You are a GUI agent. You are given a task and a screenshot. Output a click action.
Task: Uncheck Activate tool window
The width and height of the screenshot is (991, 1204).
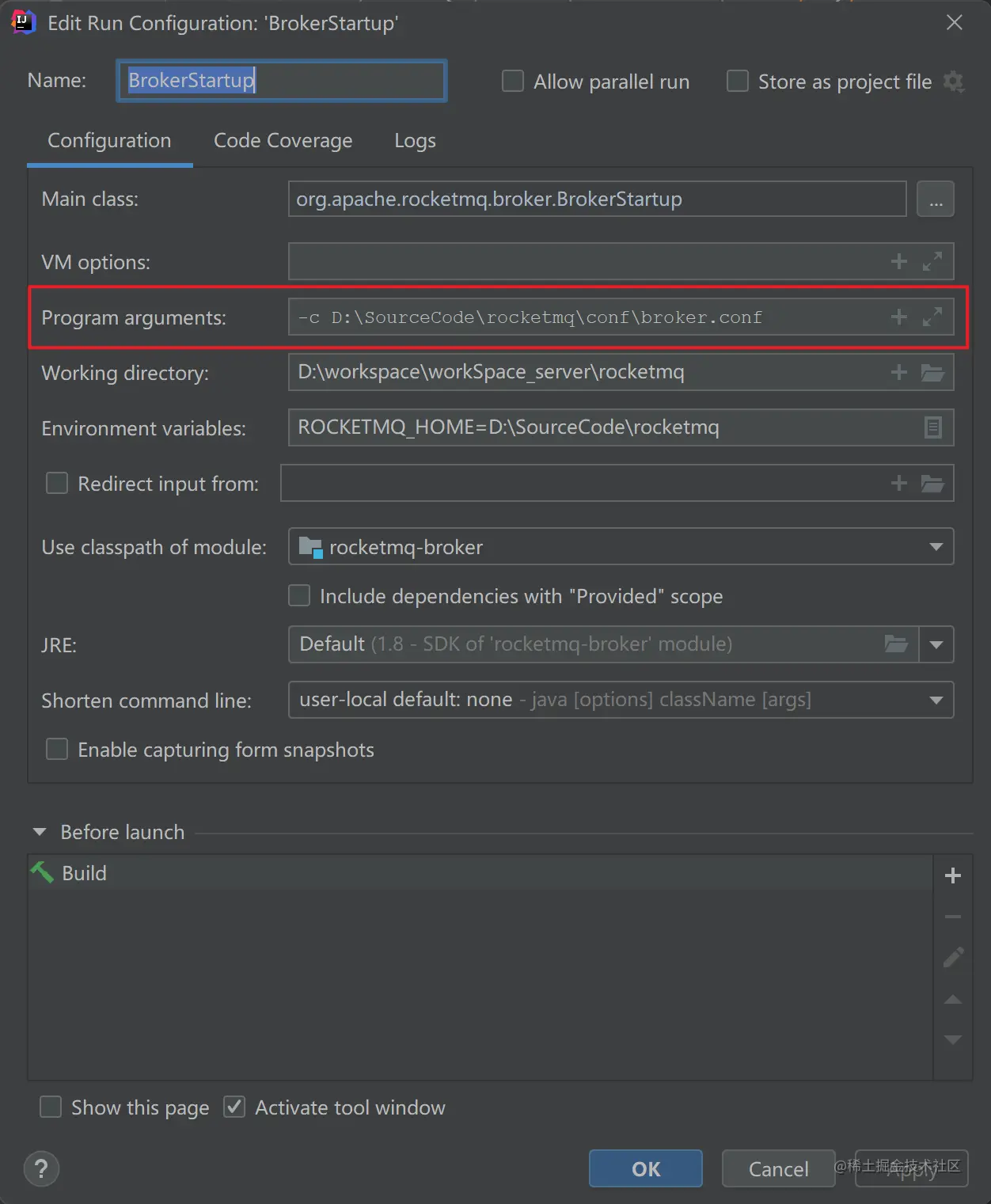tap(234, 1107)
